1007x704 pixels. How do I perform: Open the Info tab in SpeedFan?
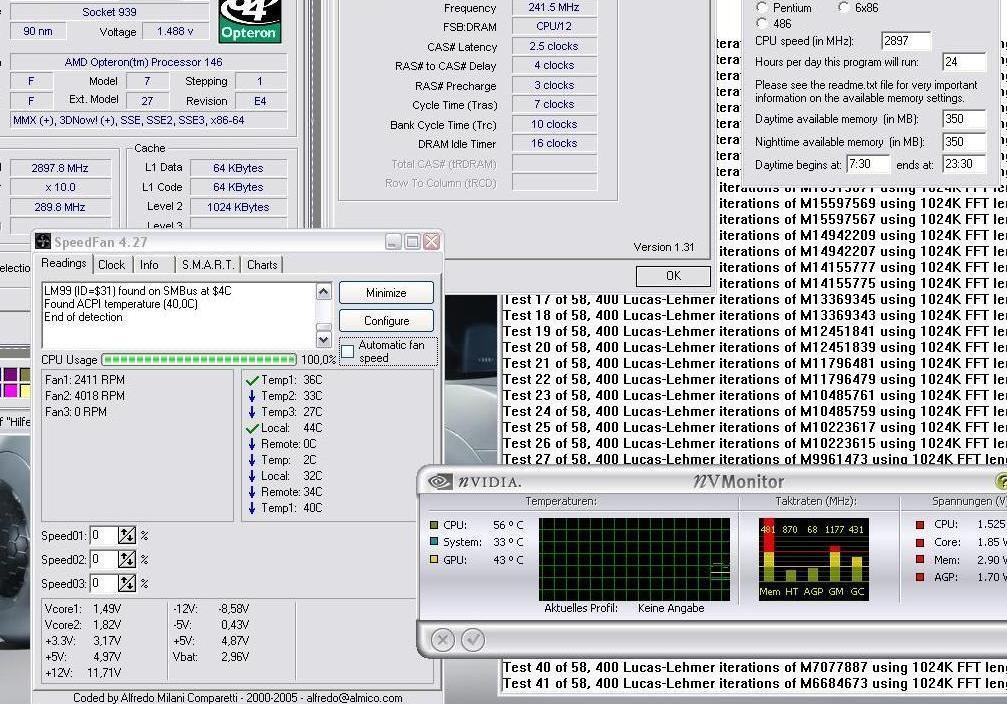coord(149,265)
